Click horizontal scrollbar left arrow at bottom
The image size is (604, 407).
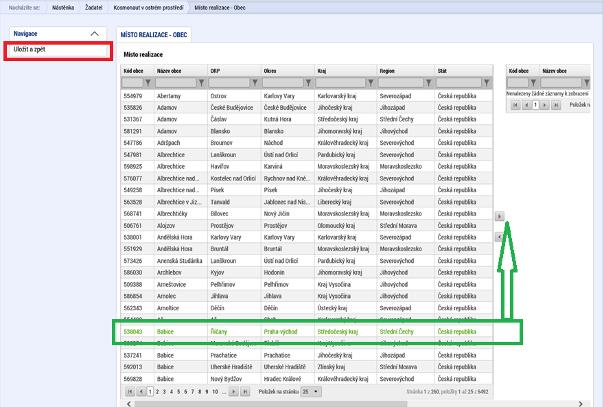129,404
